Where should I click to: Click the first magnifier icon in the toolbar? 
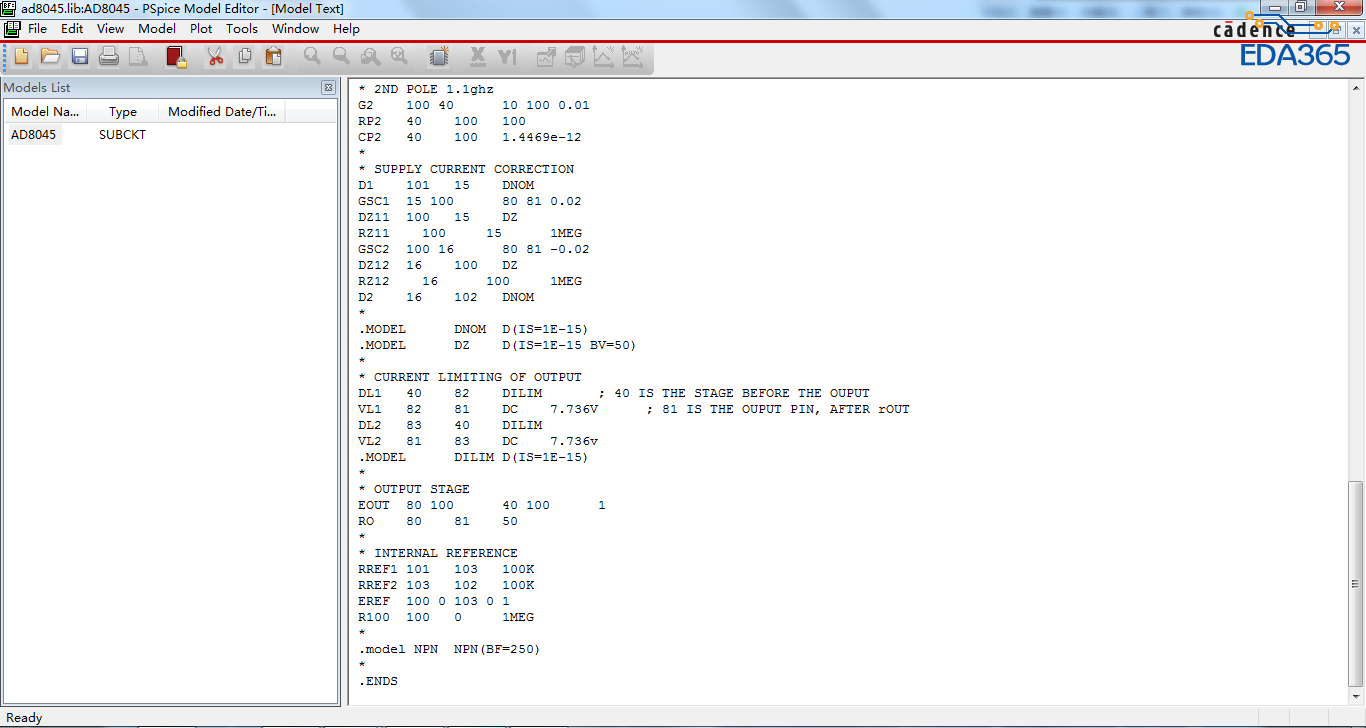coord(313,57)
